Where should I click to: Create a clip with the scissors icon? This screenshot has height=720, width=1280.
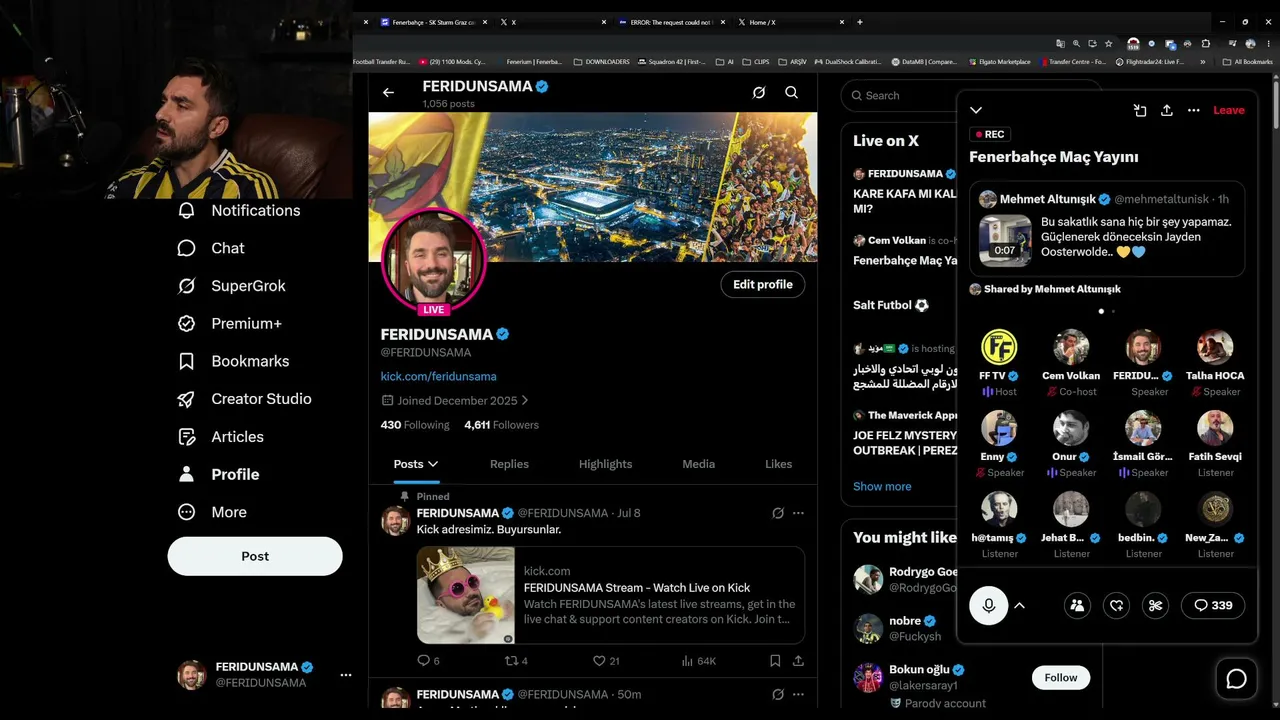click(1155, 605)
